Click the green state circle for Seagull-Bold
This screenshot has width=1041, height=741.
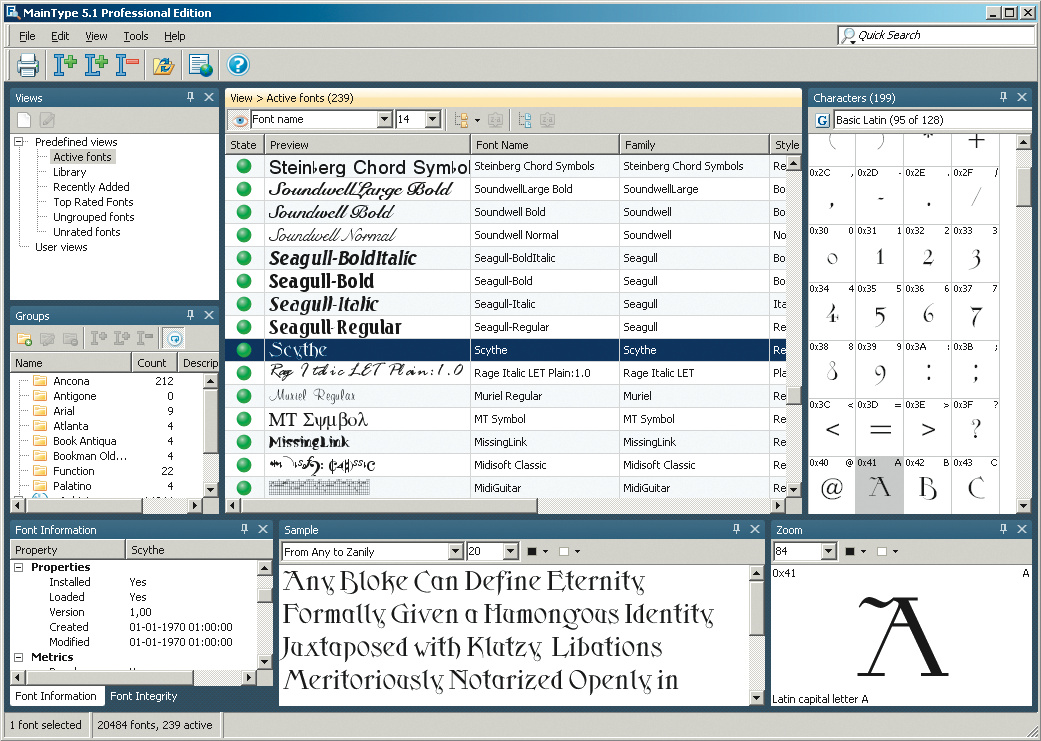point(244,281)
